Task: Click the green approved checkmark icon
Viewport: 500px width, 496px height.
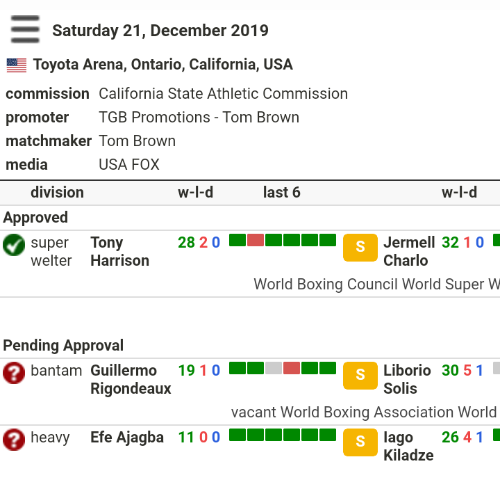Action: 14,245
